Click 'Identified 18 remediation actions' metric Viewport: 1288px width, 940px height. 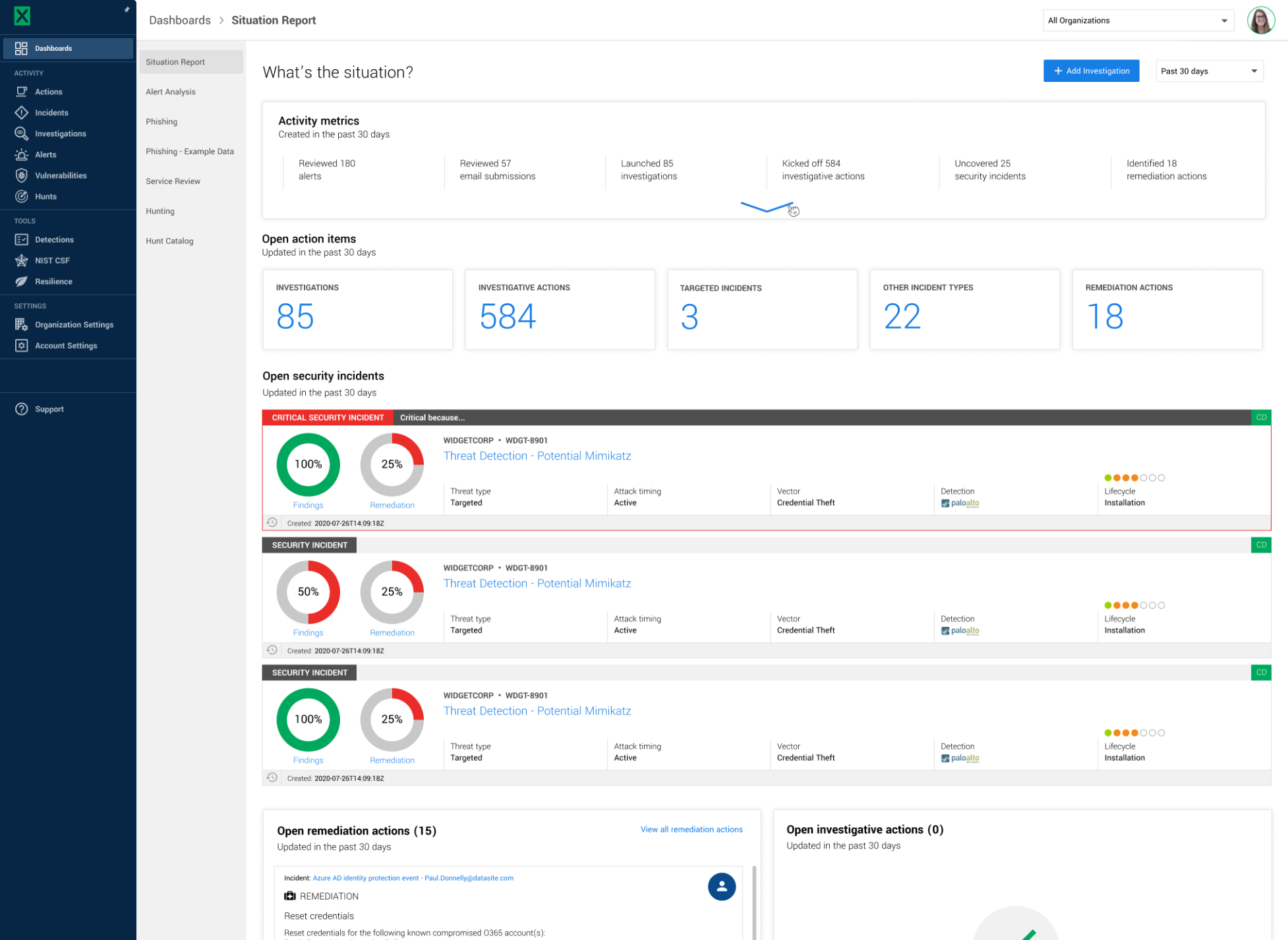(1166, 170)
